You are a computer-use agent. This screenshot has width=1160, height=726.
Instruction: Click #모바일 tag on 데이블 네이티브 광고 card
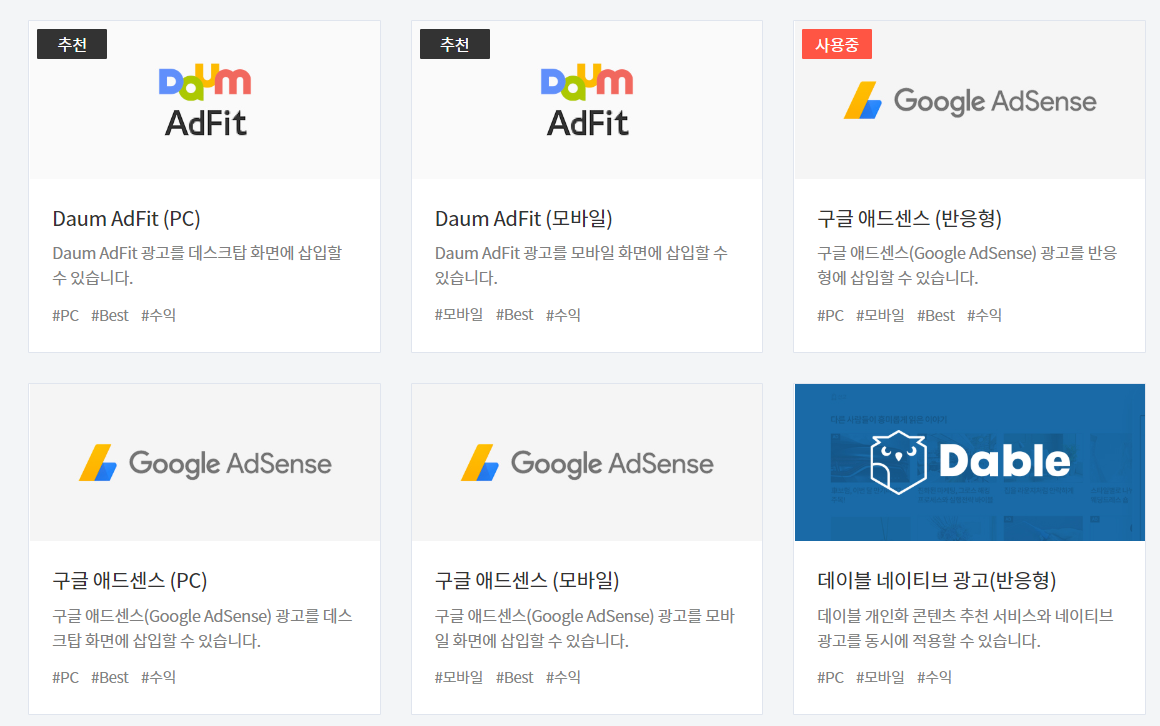pyautogui.click(x=880, y=677)
